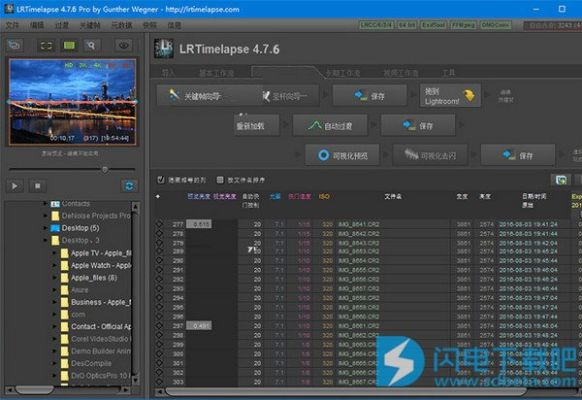582x400 pixels.
Task: Click the fit-to-frame brackets icon above preview
Action: 46,46
